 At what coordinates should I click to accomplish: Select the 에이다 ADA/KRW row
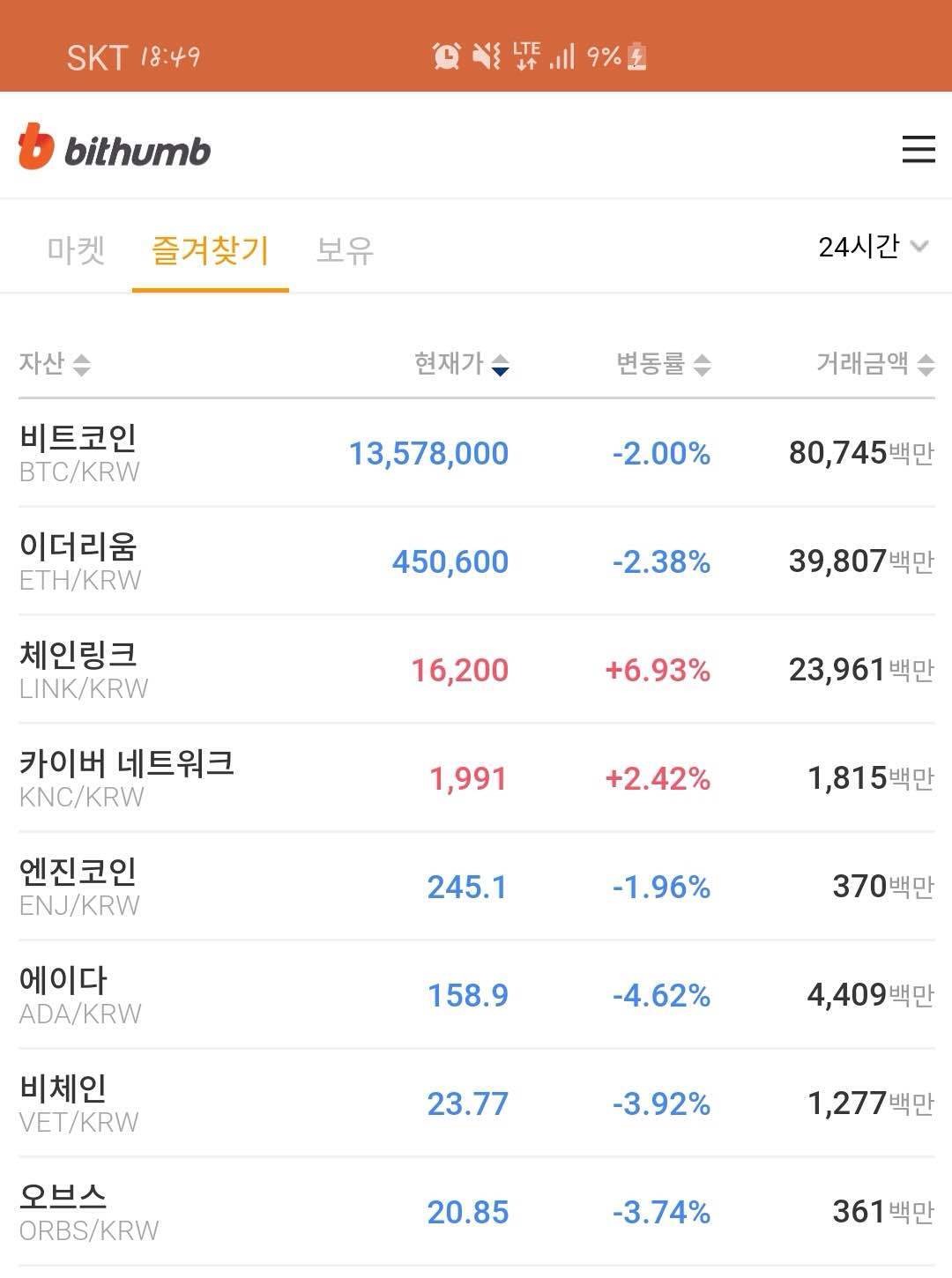[x=476, y=993]
